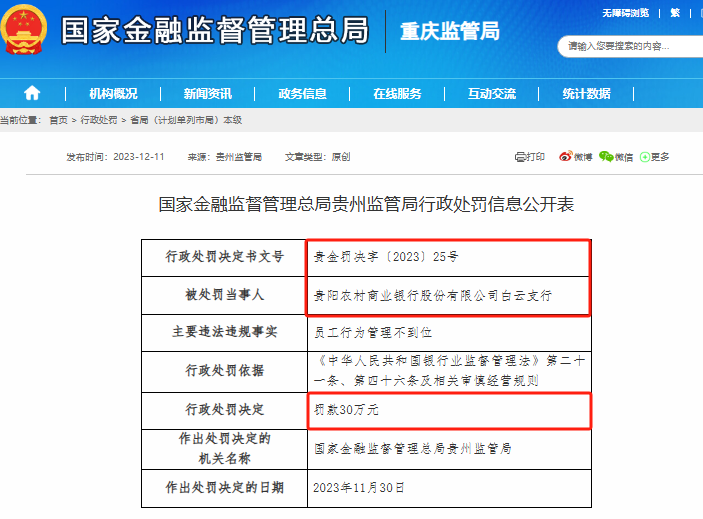Click the 行政处罚 breadcrumb link
The height and width of the screenshot is (519, 703).
click(99, 120)
